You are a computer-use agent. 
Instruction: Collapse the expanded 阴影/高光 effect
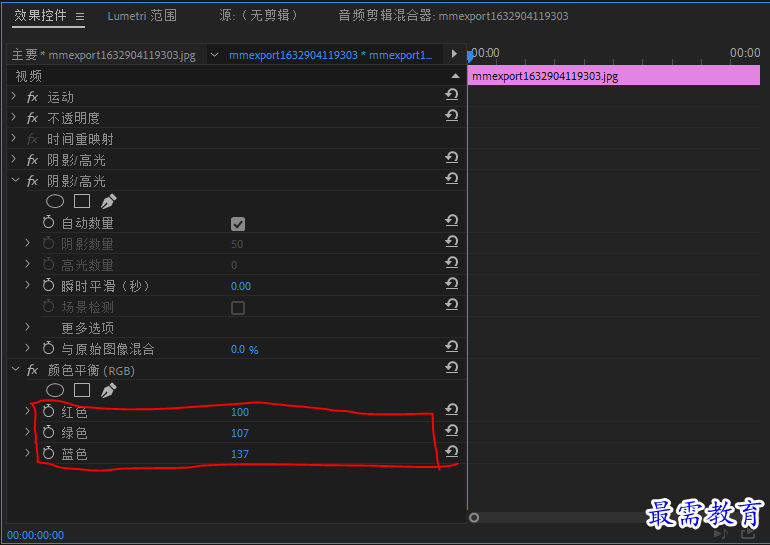pos(15,180)
